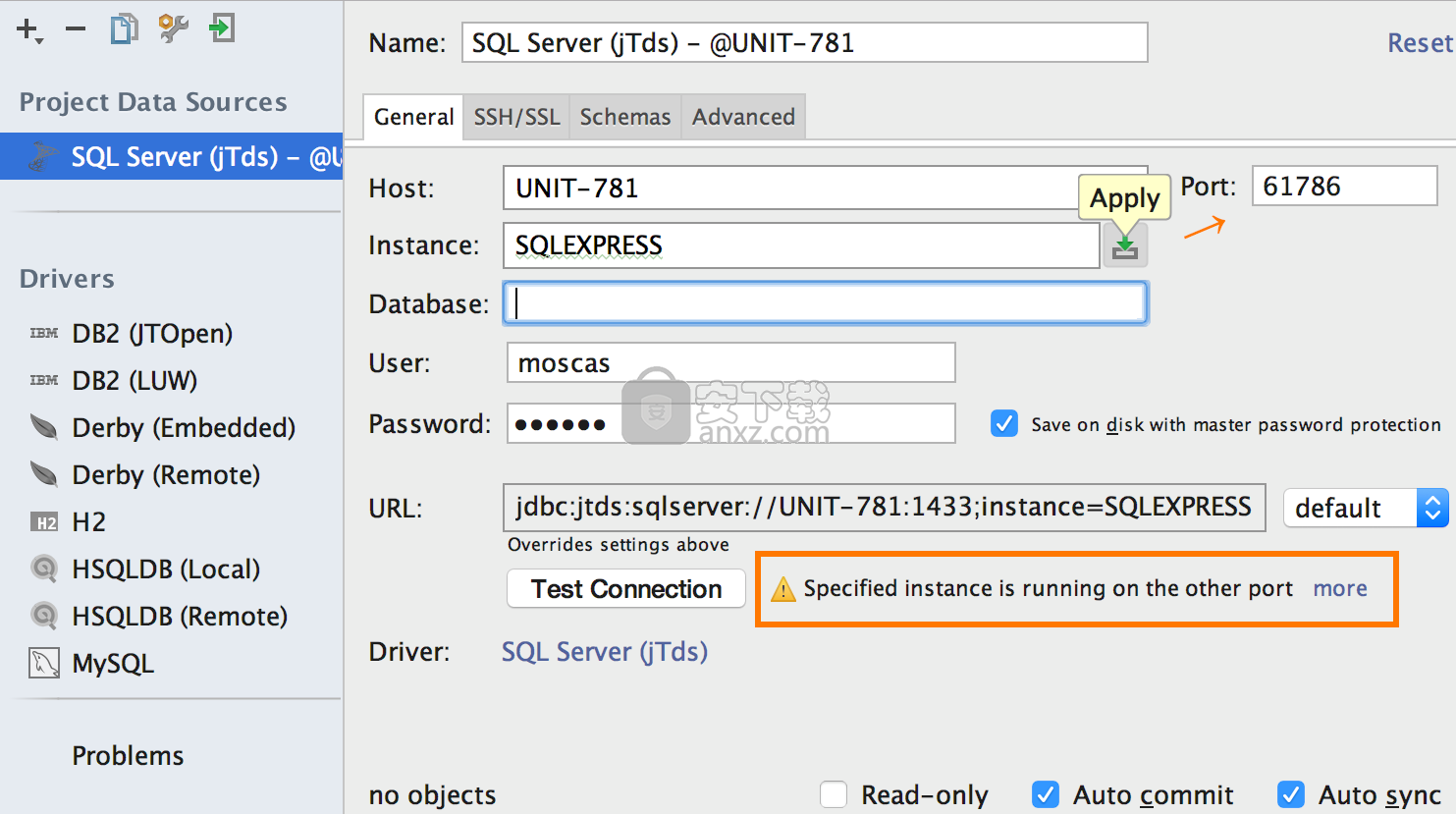Click the apply port download icon
Screen dimensions: 1456x814
1125,245
